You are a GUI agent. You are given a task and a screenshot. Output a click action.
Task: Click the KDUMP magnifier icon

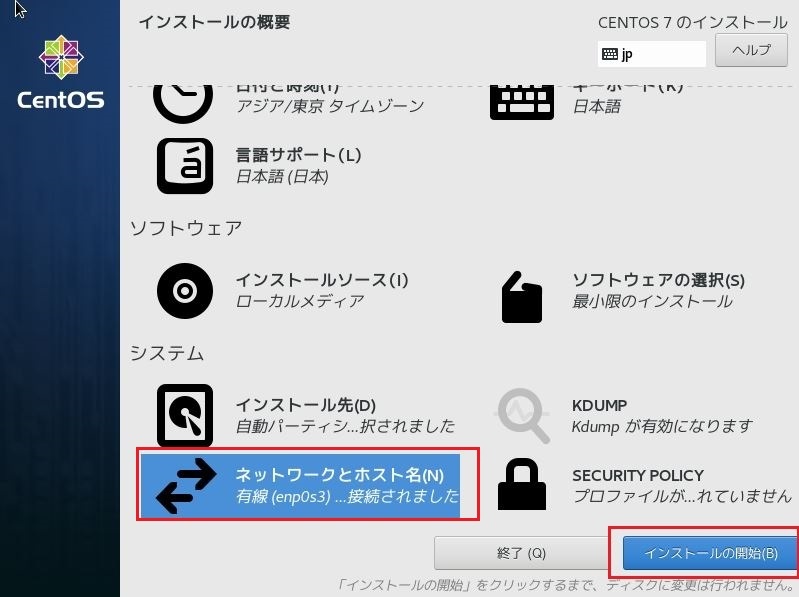click(x=523, y=416)
